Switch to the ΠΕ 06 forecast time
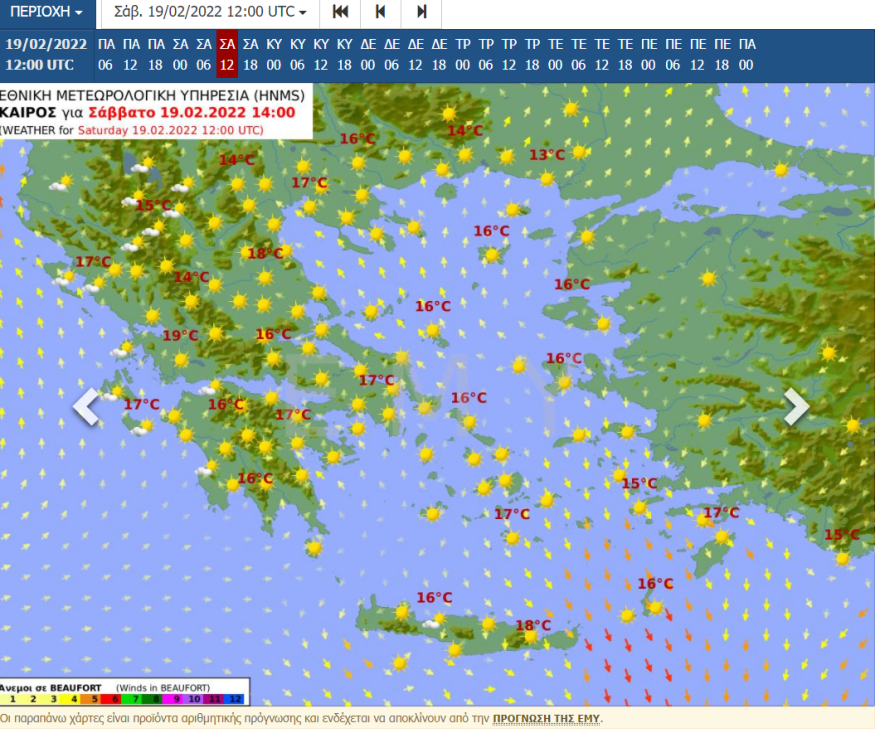This screenshot has width=880, height=733. 674,54
